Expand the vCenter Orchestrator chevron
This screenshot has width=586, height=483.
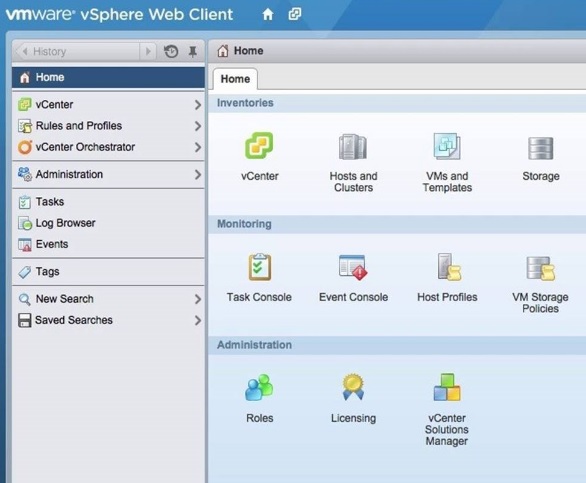[198, 148]
